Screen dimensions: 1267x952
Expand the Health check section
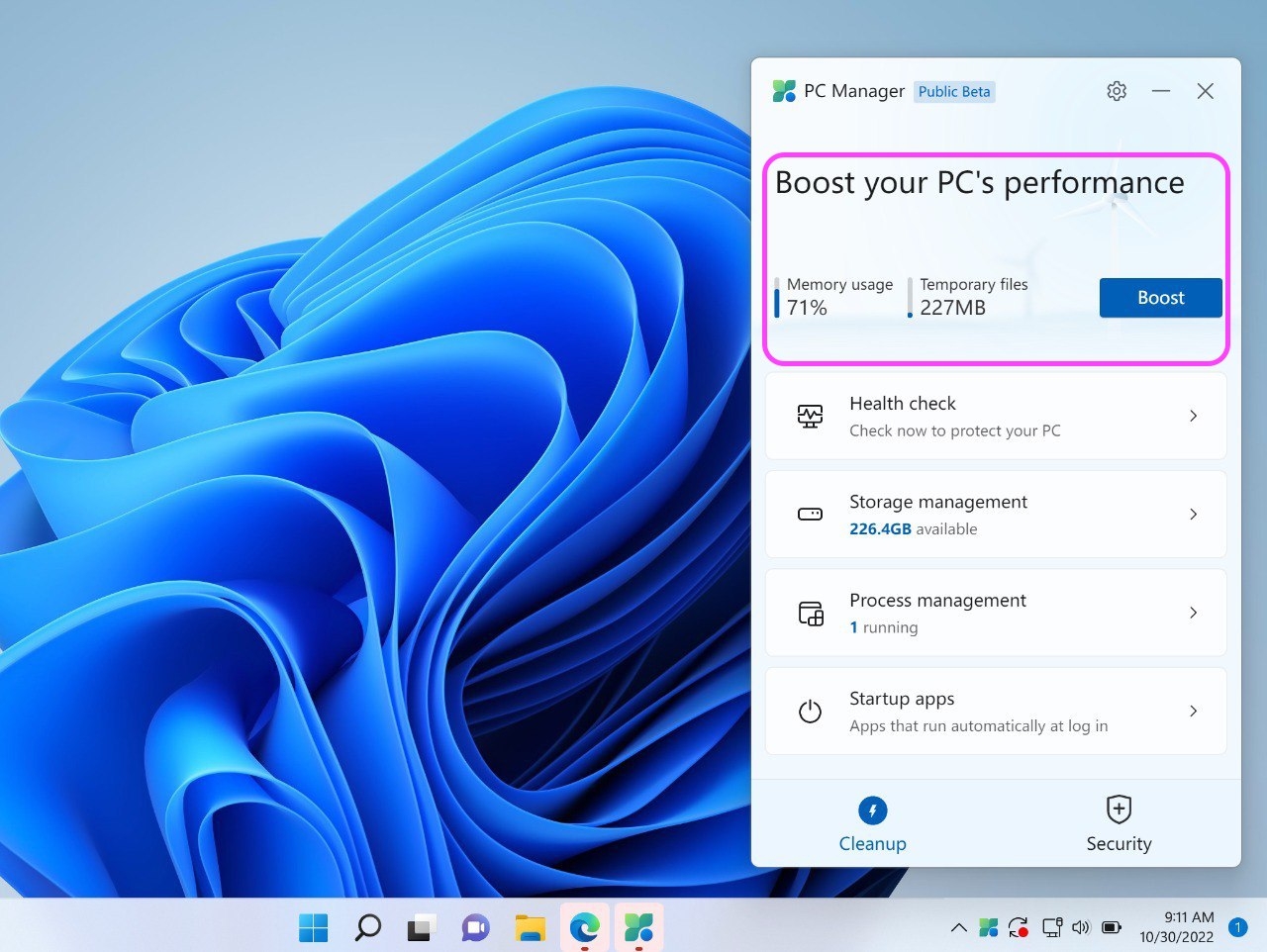[1193, 417]
